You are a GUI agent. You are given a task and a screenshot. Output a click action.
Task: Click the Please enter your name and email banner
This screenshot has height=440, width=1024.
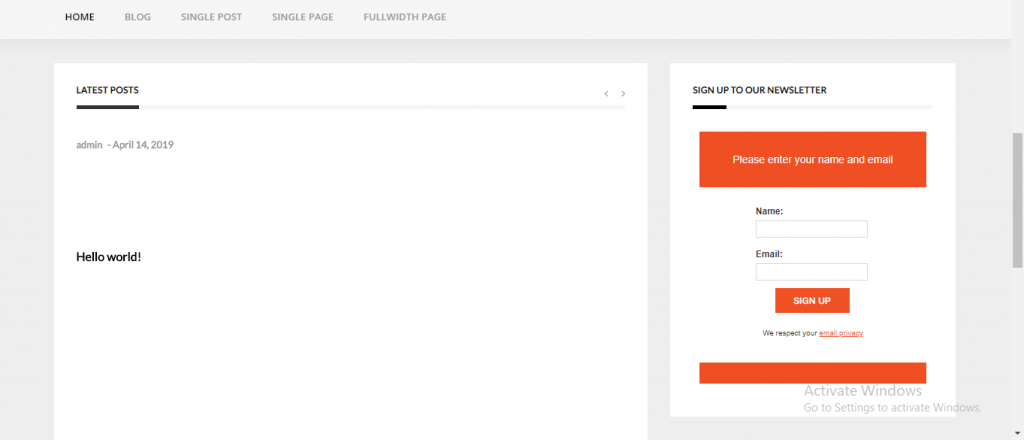click(x=812, y=159)
